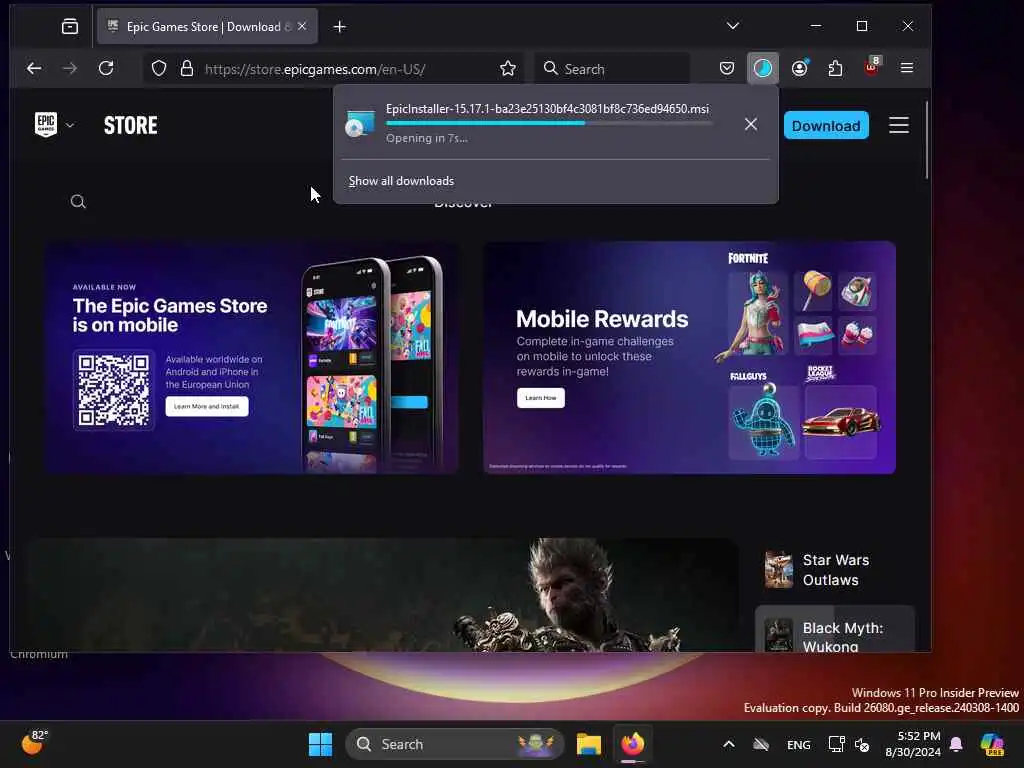1024x768 pixels.
Task: Click the Firefox taskbar icon
Action: pos(632,744)
